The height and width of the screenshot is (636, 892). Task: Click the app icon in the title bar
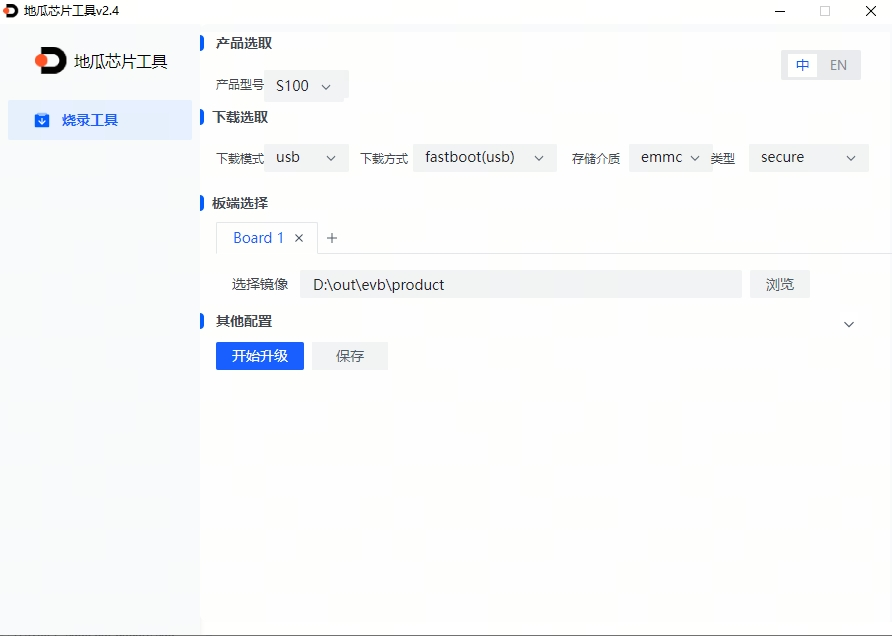point(11,11)
